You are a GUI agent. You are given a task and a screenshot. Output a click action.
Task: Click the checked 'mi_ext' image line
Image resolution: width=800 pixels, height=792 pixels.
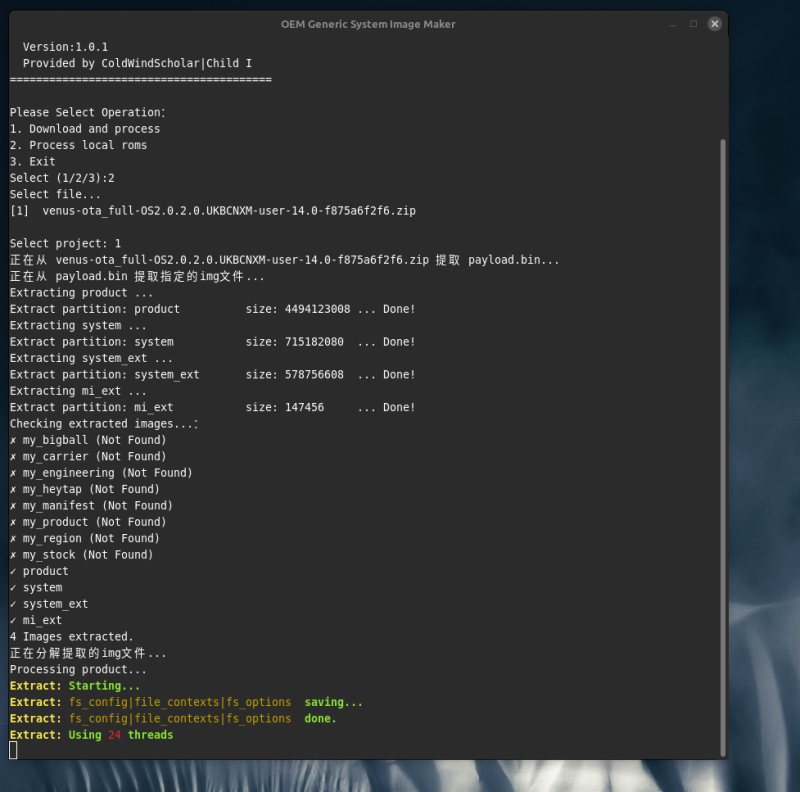pyautogui.click(x=36, y=620)
